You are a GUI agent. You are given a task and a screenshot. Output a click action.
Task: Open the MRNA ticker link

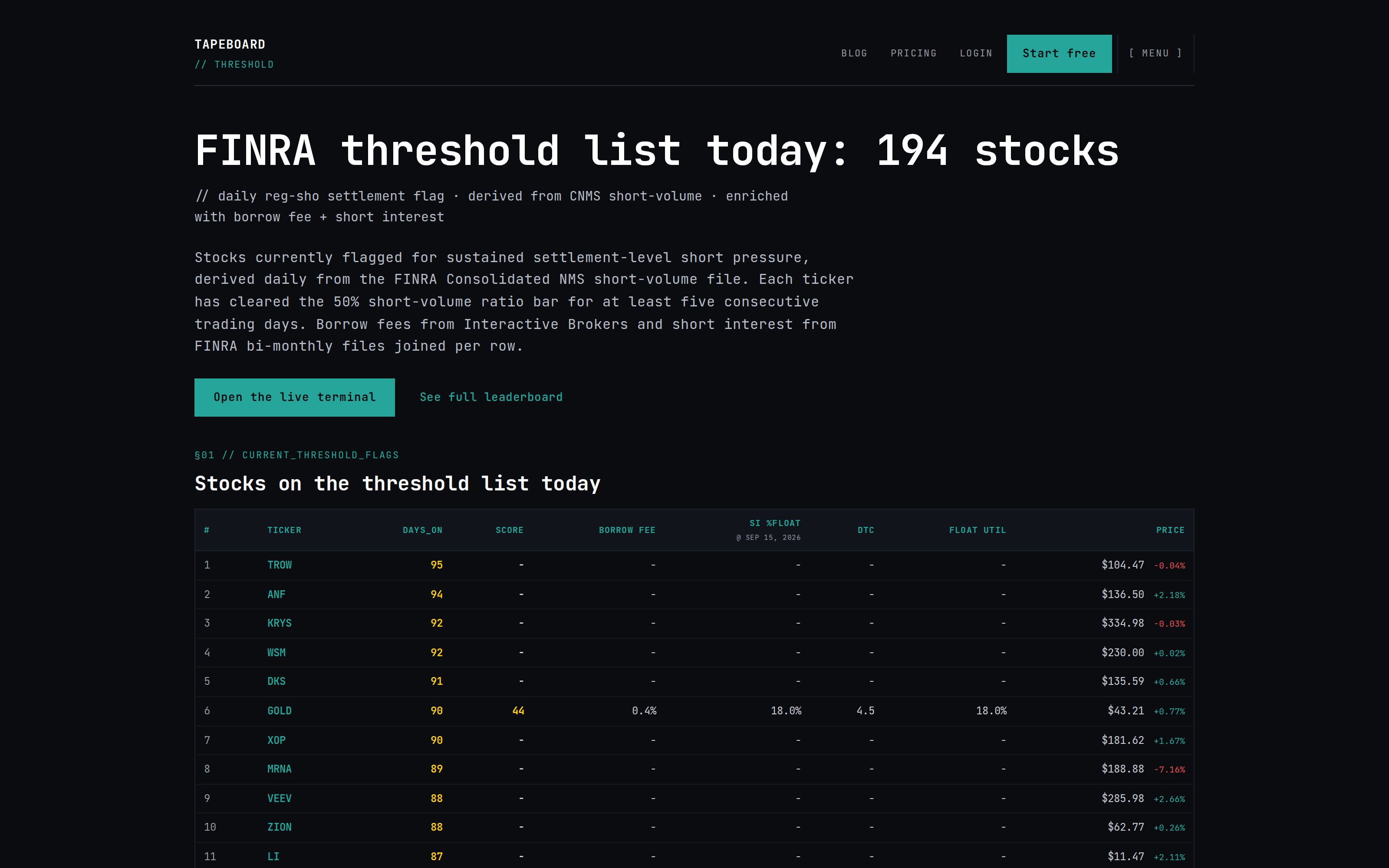click(x=279, y=769)
